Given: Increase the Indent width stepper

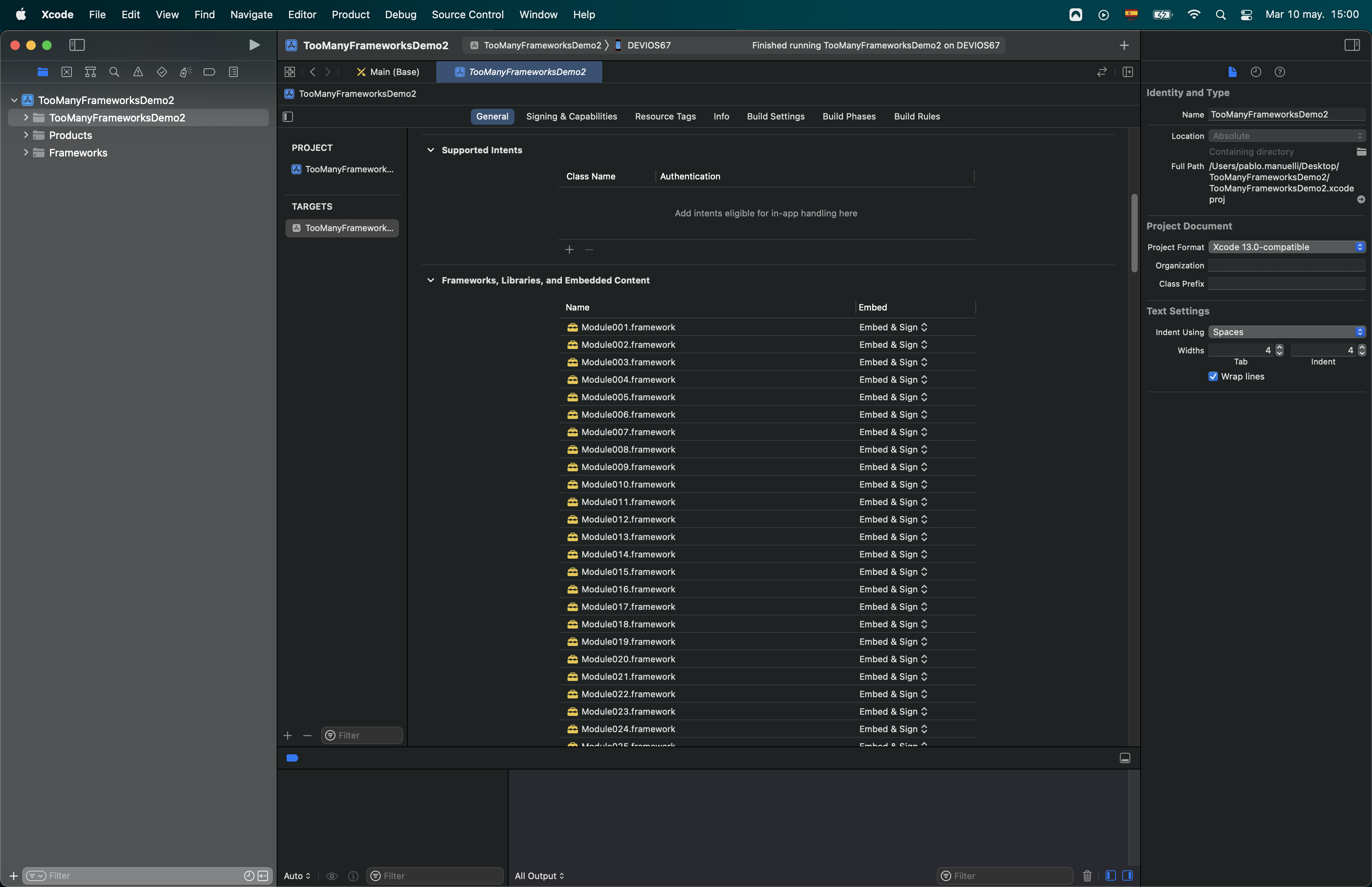Looking at the screenshot, I should coord(1362,347).
